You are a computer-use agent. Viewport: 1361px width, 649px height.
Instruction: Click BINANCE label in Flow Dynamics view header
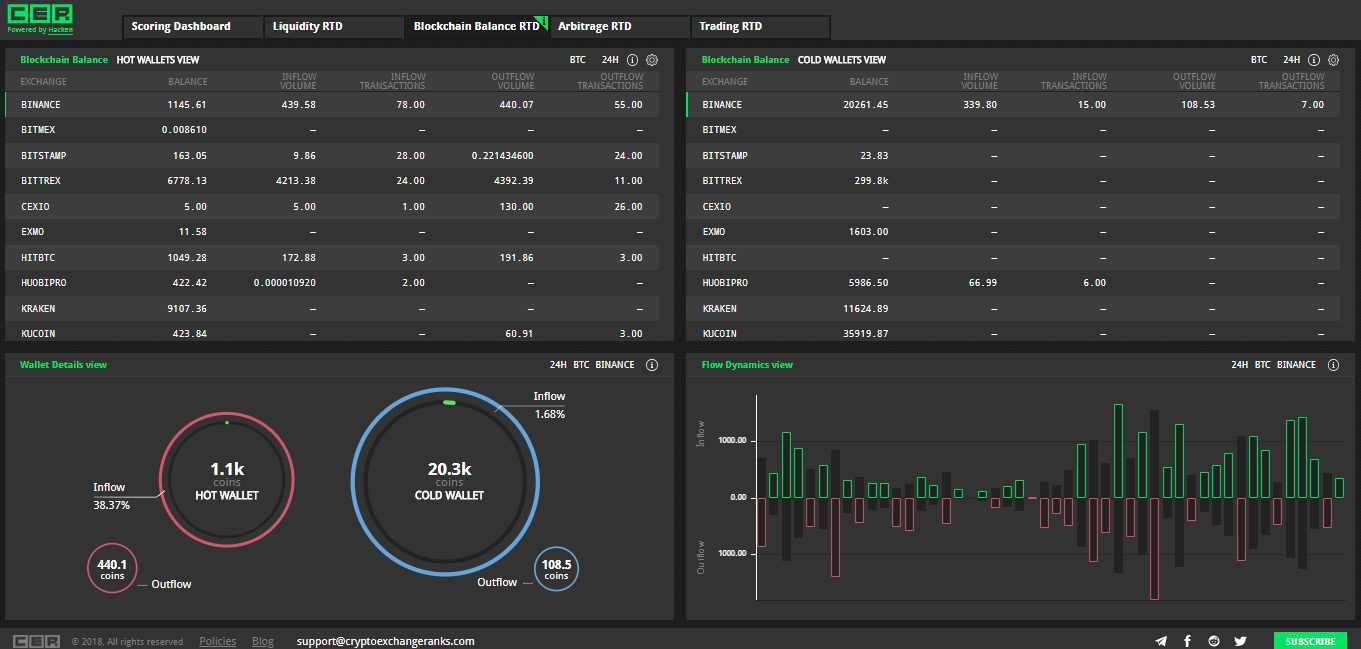click(1297, 365)
